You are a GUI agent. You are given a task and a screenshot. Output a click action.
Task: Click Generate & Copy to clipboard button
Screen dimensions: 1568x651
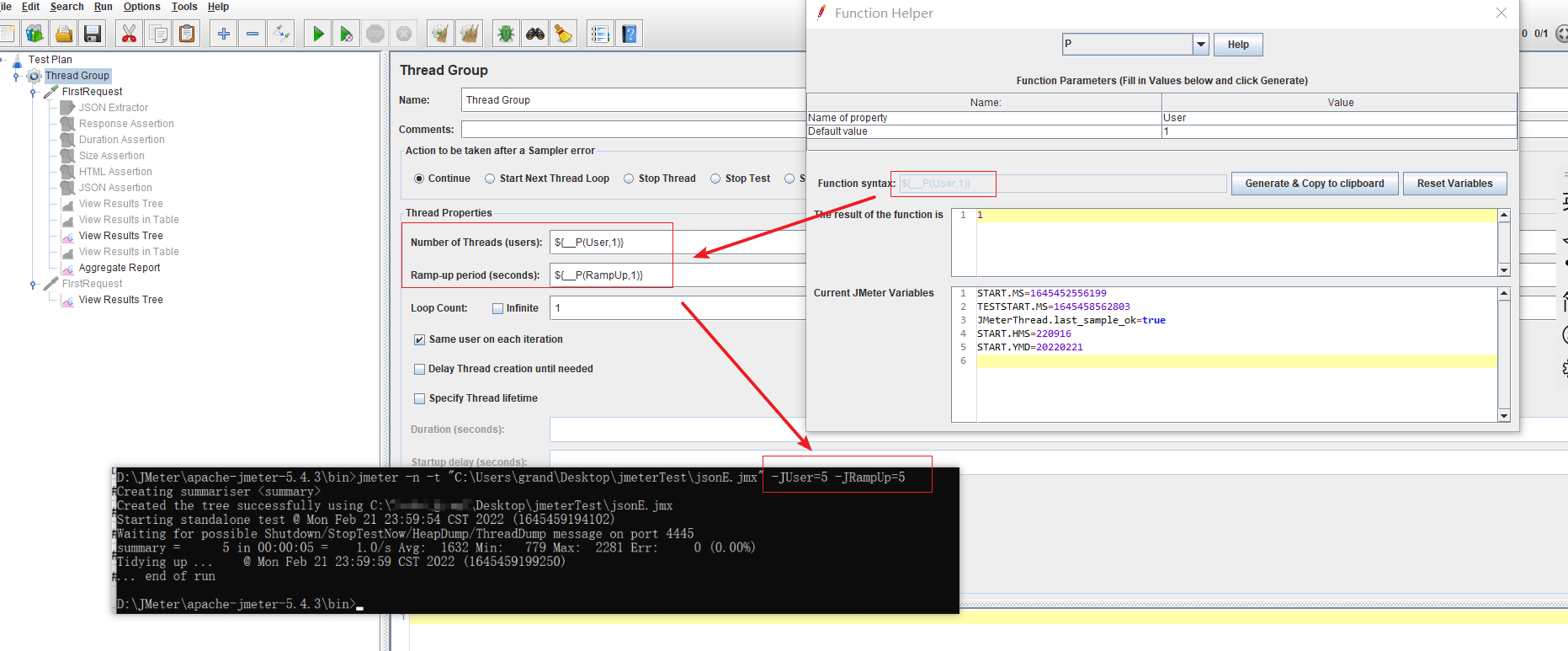1315,184
